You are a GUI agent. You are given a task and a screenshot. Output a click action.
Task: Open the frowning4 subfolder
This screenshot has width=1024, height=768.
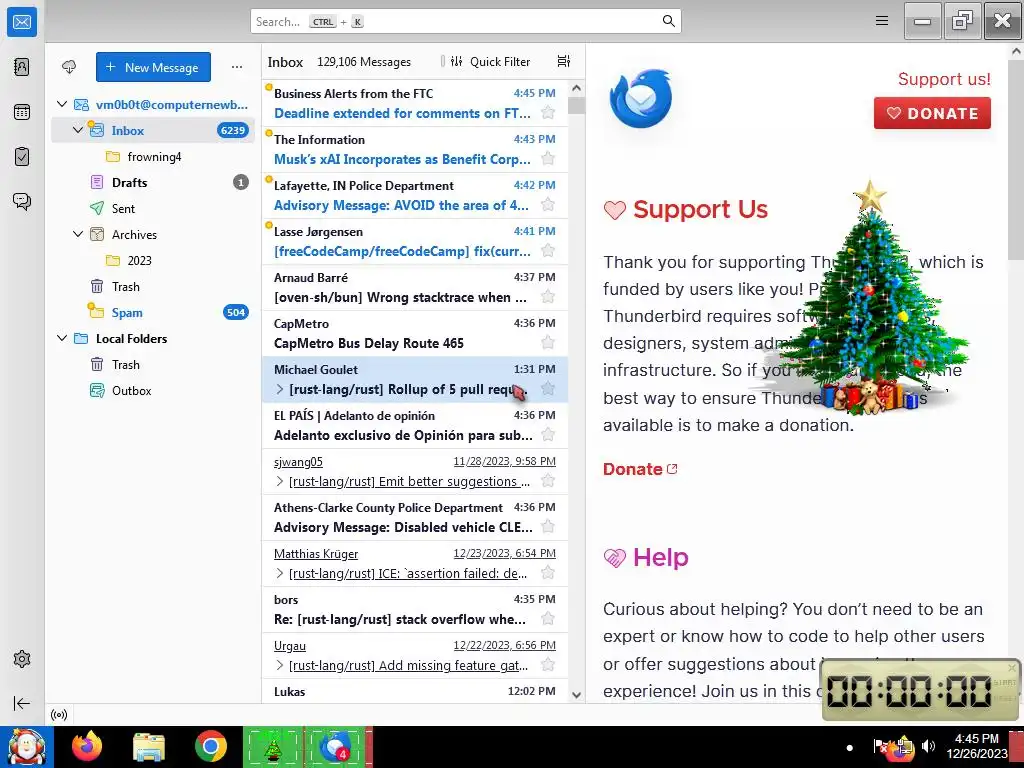coord(153,157)
